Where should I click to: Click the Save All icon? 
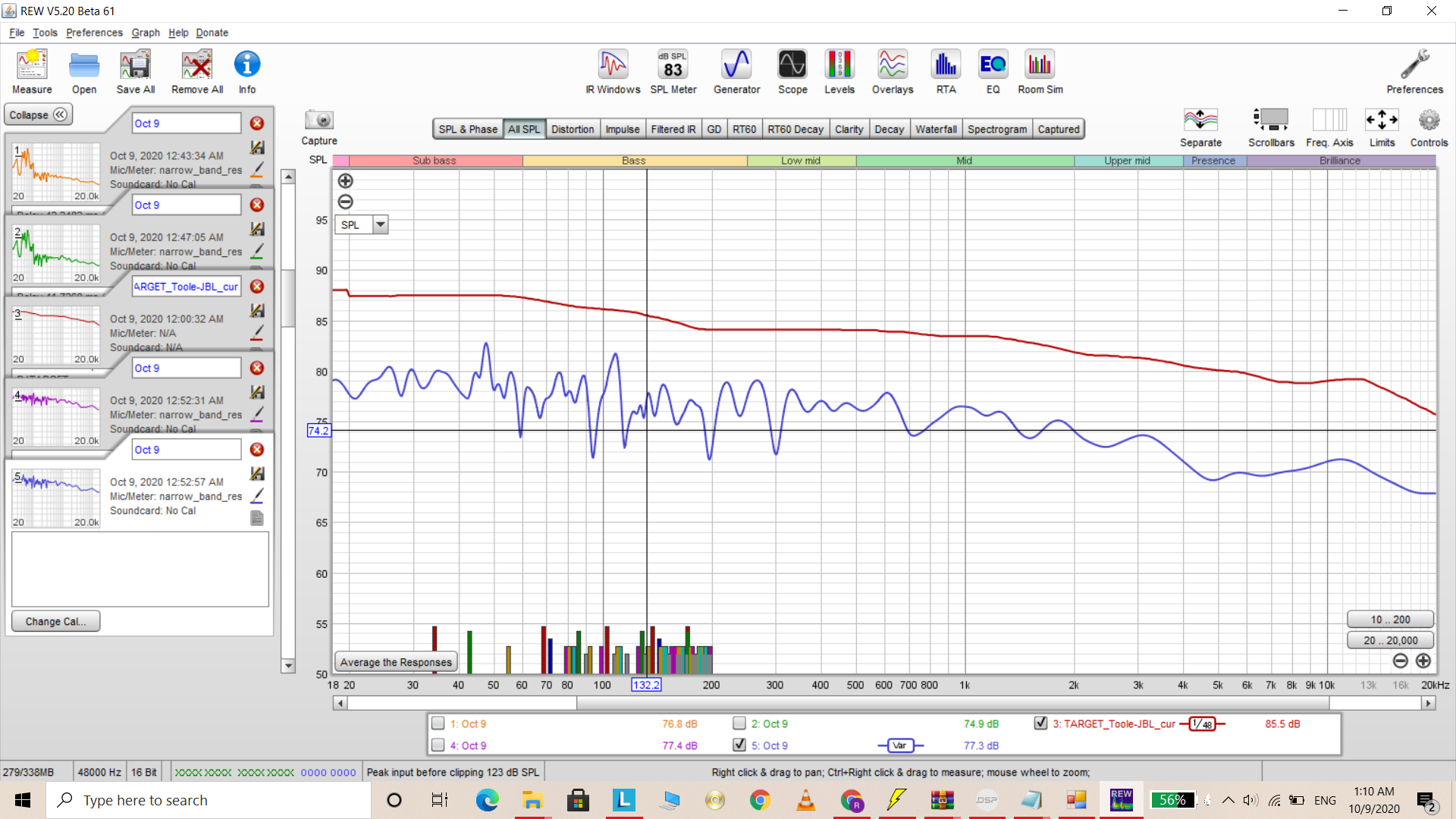click(136, 72)
